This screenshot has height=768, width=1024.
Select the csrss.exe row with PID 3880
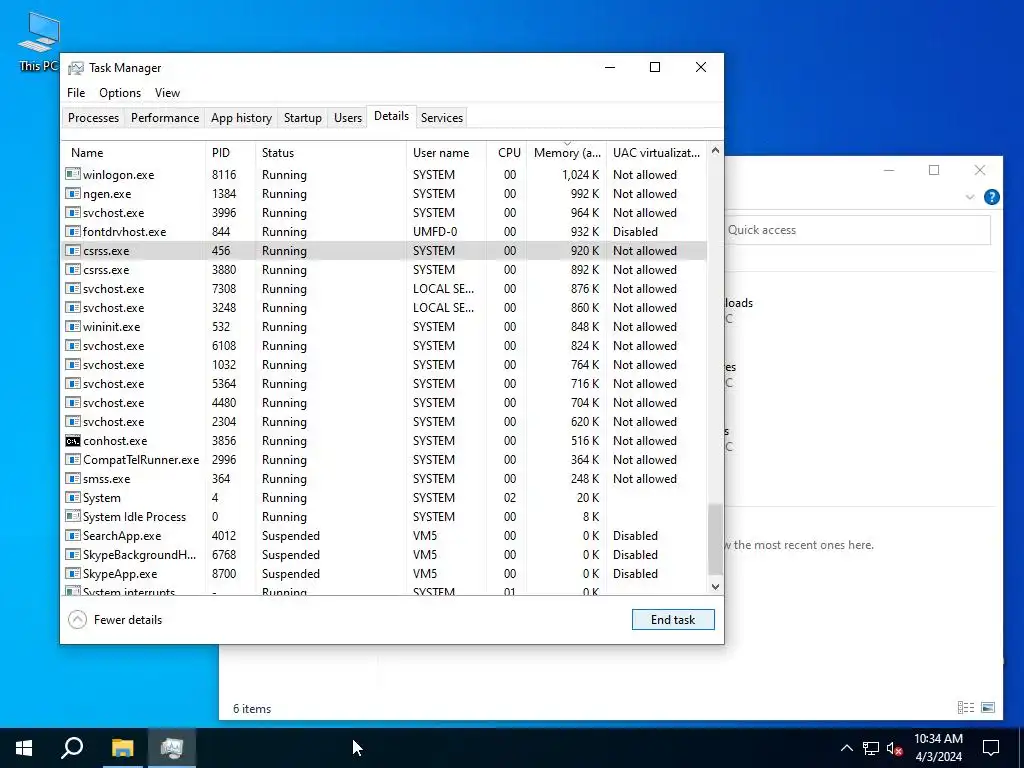coord(385,270)
